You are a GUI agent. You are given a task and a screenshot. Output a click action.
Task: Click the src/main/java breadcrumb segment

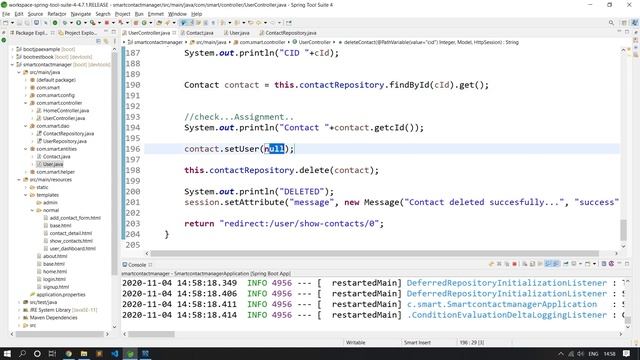tap(211, 42)
